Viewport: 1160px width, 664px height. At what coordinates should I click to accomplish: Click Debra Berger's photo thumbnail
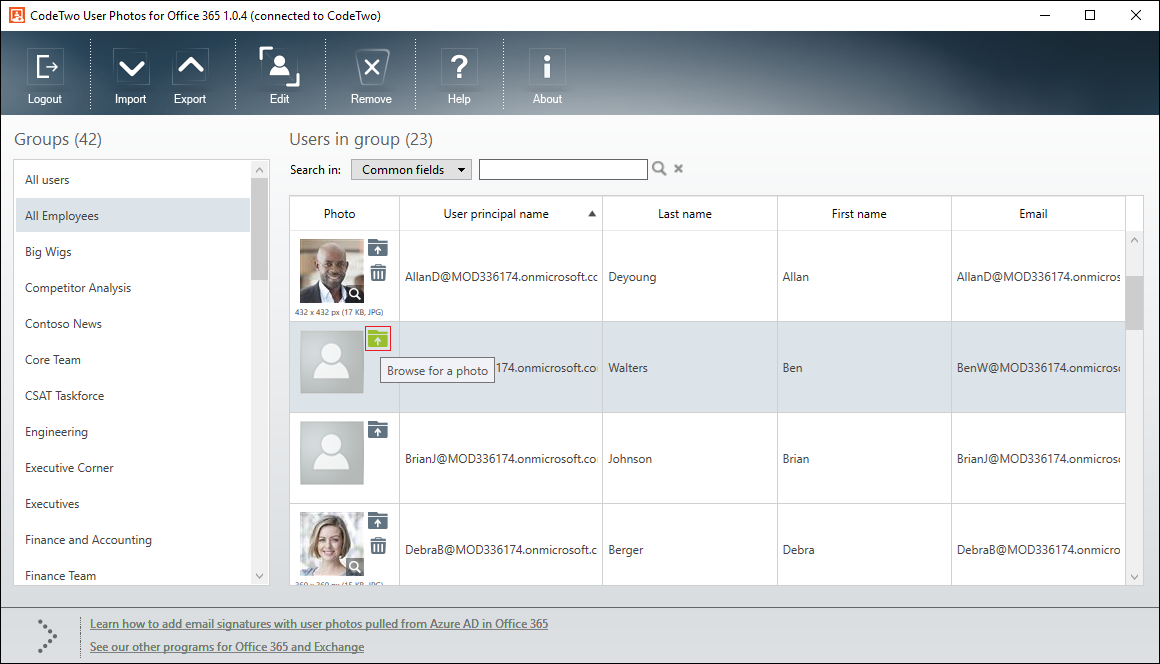click(x=331, y=543)
